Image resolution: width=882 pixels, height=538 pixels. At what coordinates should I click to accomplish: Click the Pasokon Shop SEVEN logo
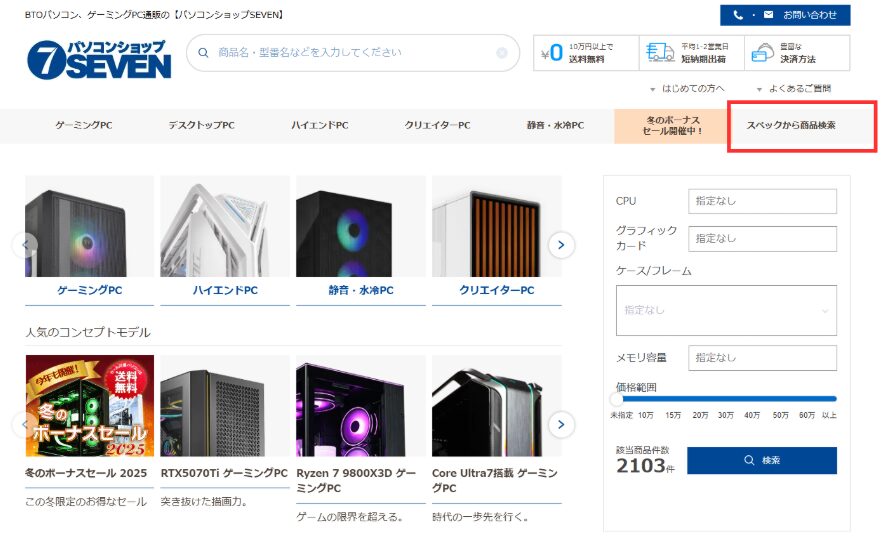pyautogui.click(x=99, y=58)
